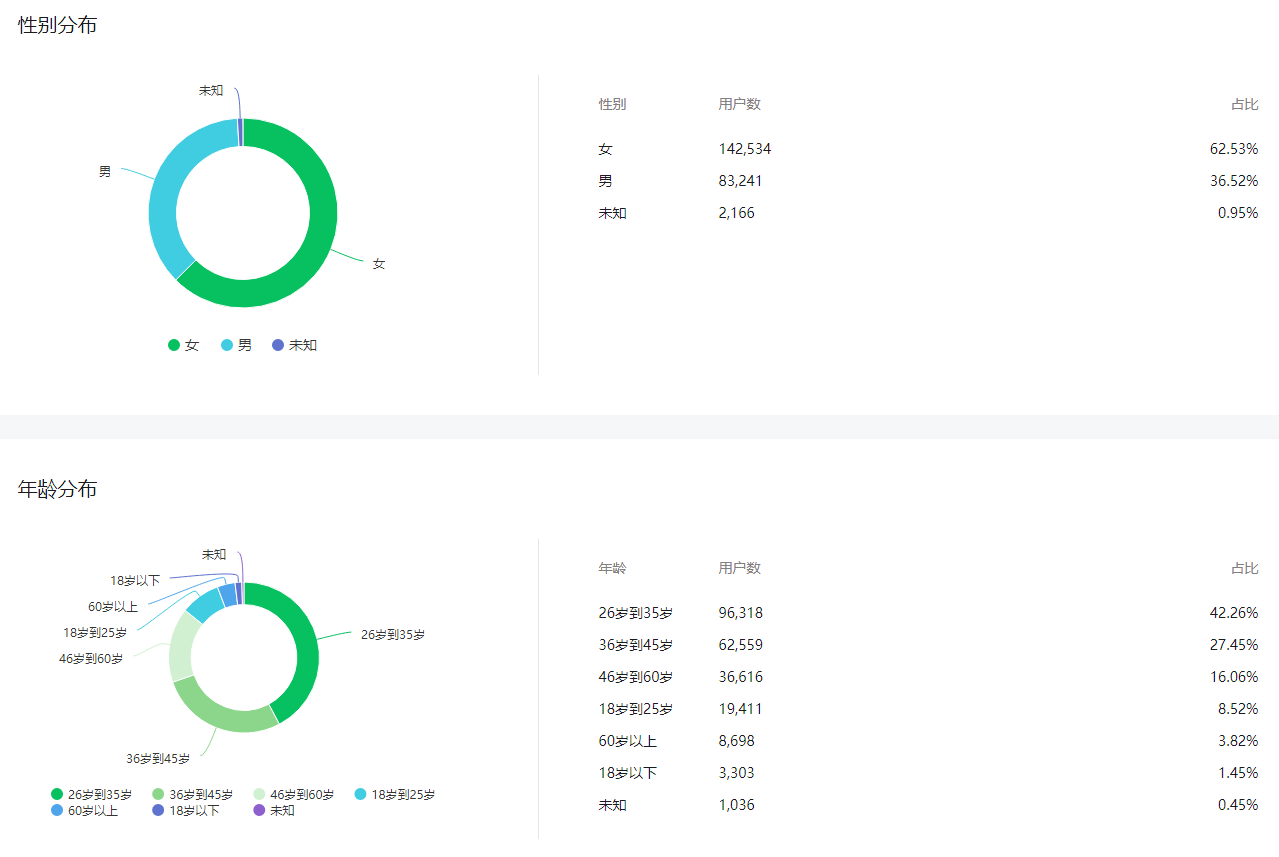Click the 男 row label in gender table
Image resolution: width=1279 pixels, height=857 pixels.
tap(605, 181)
